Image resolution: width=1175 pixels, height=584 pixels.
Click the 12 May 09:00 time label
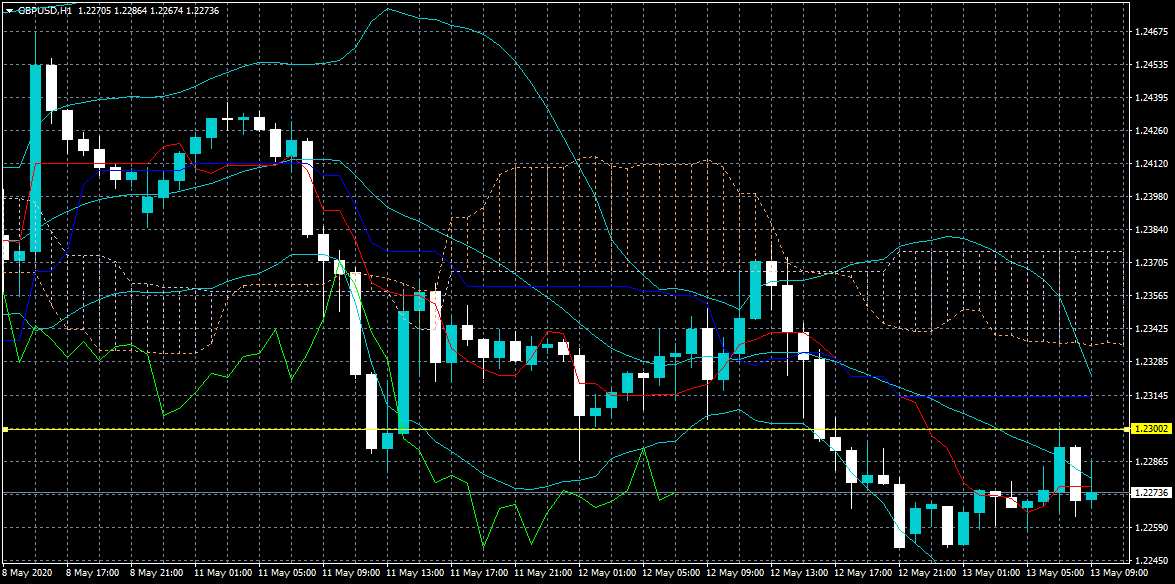[734, 573]
